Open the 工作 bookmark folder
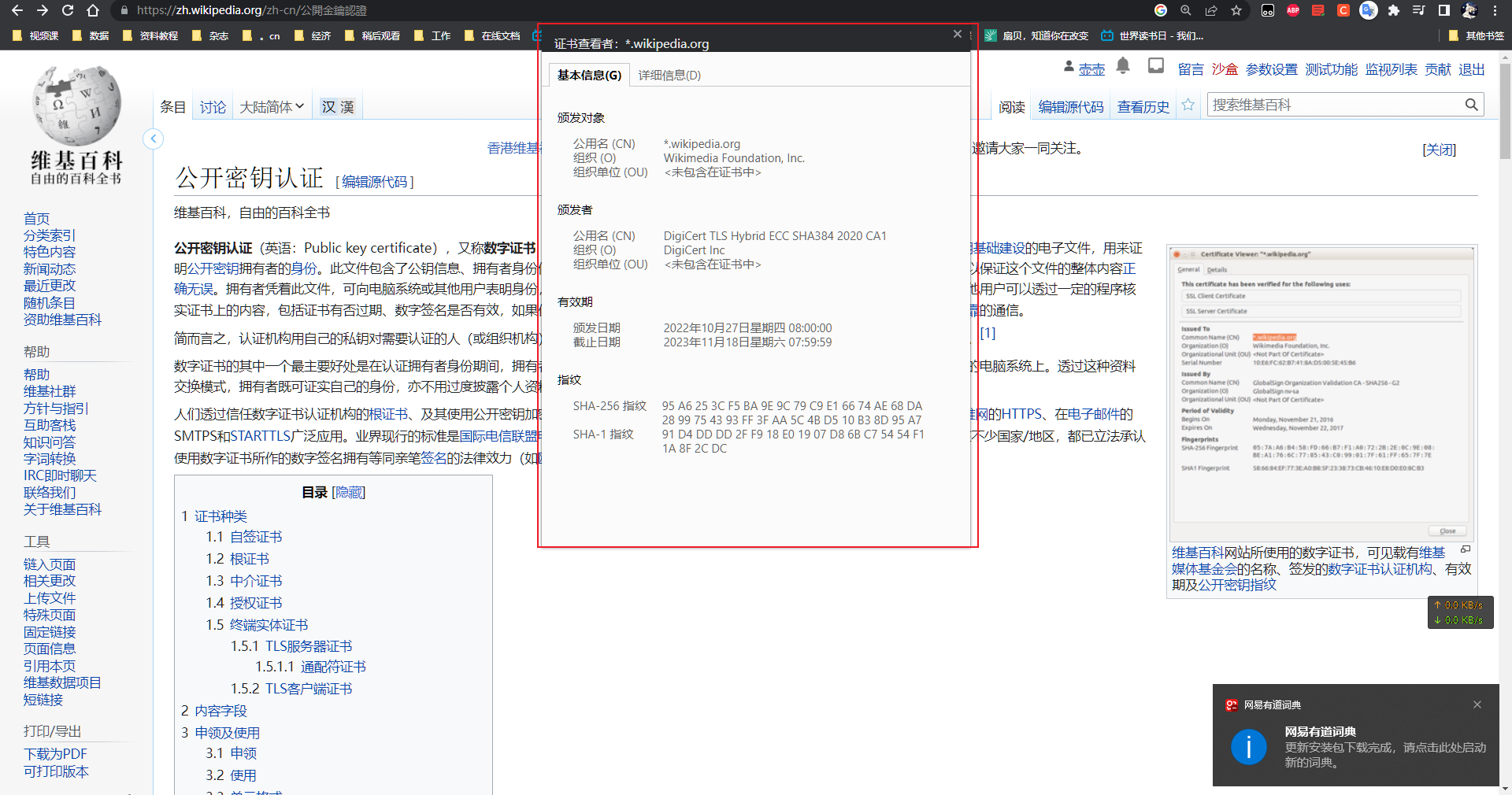The width and height of the screenshot is (1512, 795). pyautogui.click(x=432, y=35)
